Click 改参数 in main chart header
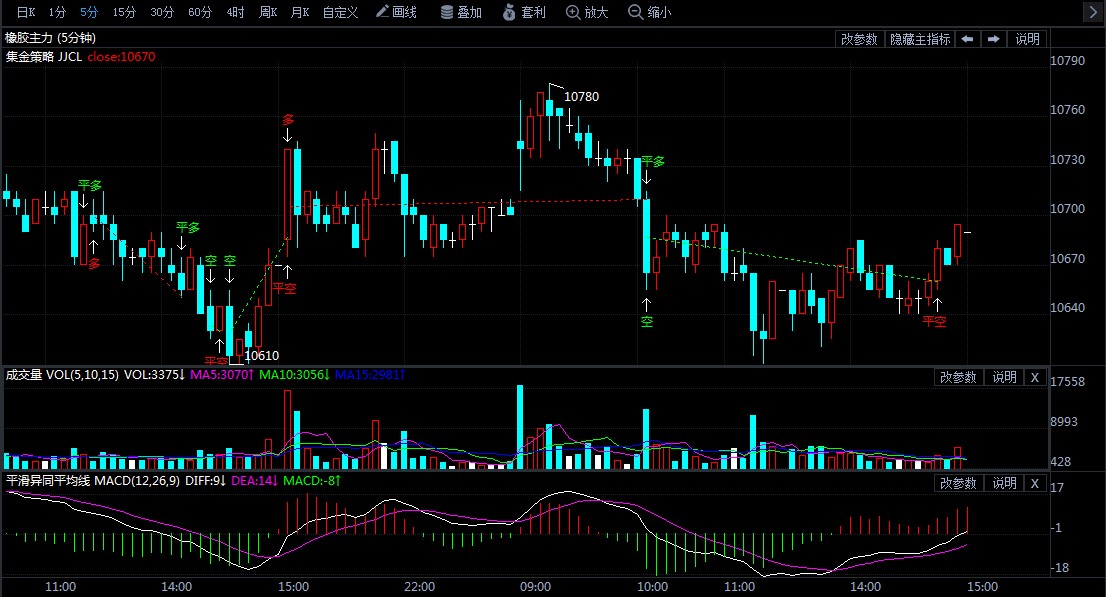The height and width of the screenshot is (597, 1106). (859, 39)
